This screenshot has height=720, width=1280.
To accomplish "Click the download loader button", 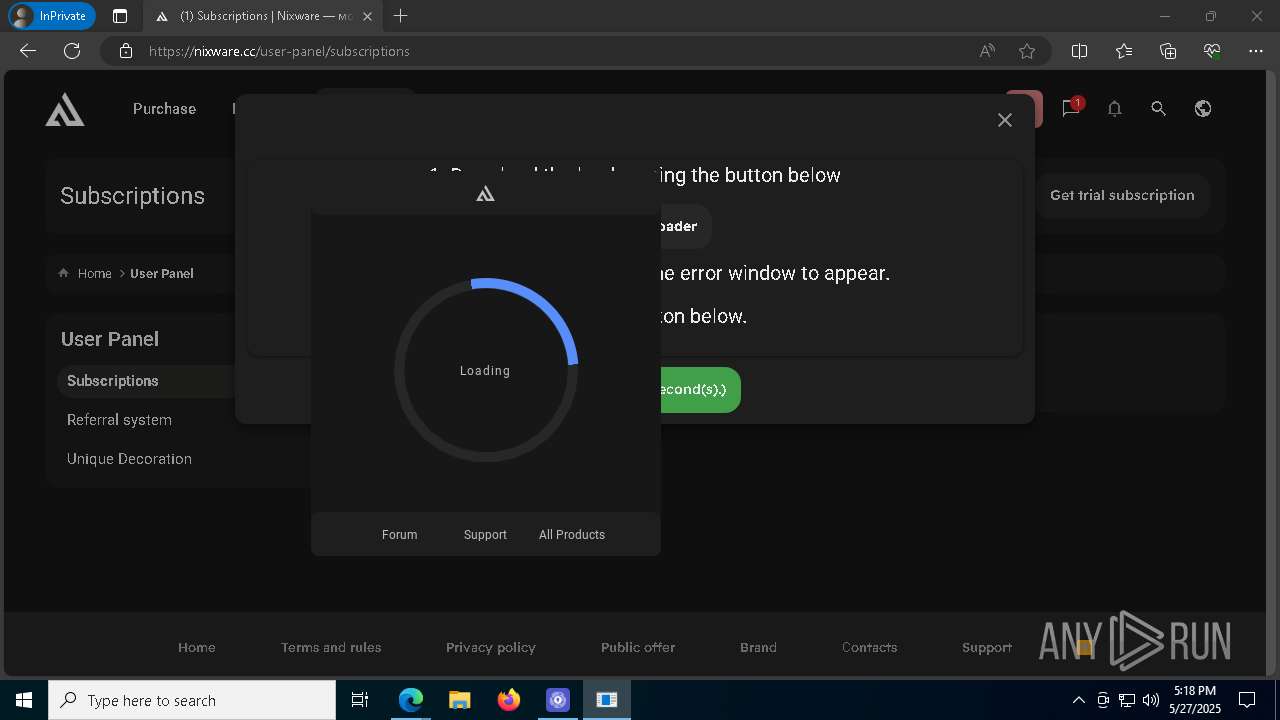I will (685, 226).
